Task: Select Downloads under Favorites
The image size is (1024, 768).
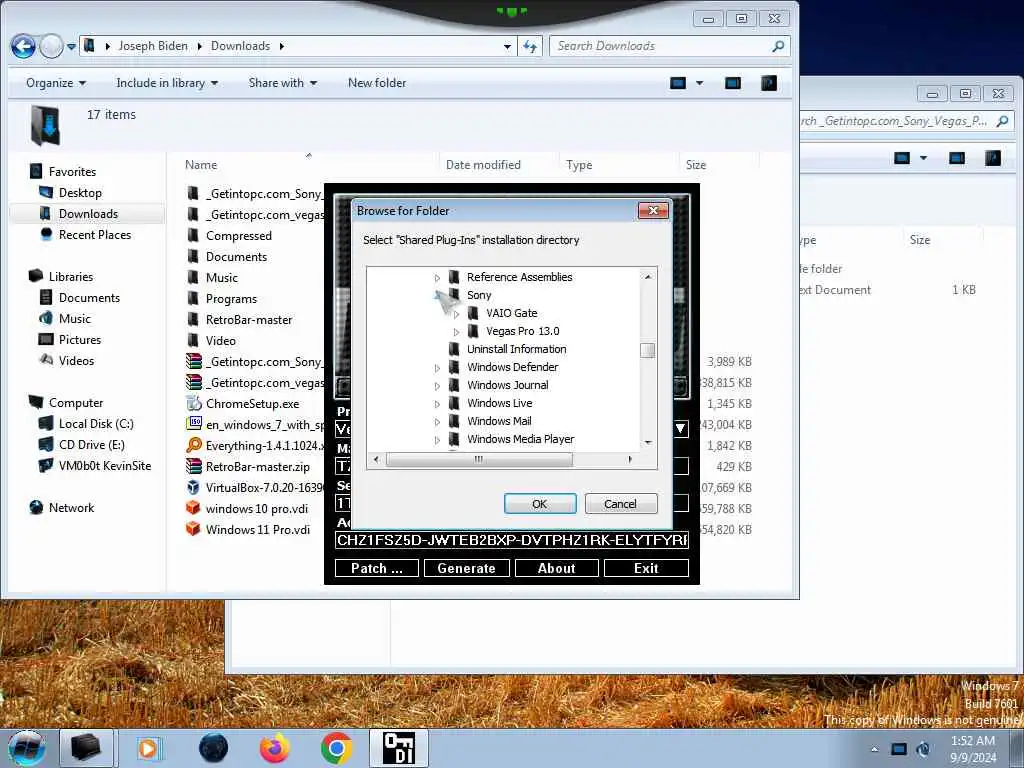Action: pos(88,214)
